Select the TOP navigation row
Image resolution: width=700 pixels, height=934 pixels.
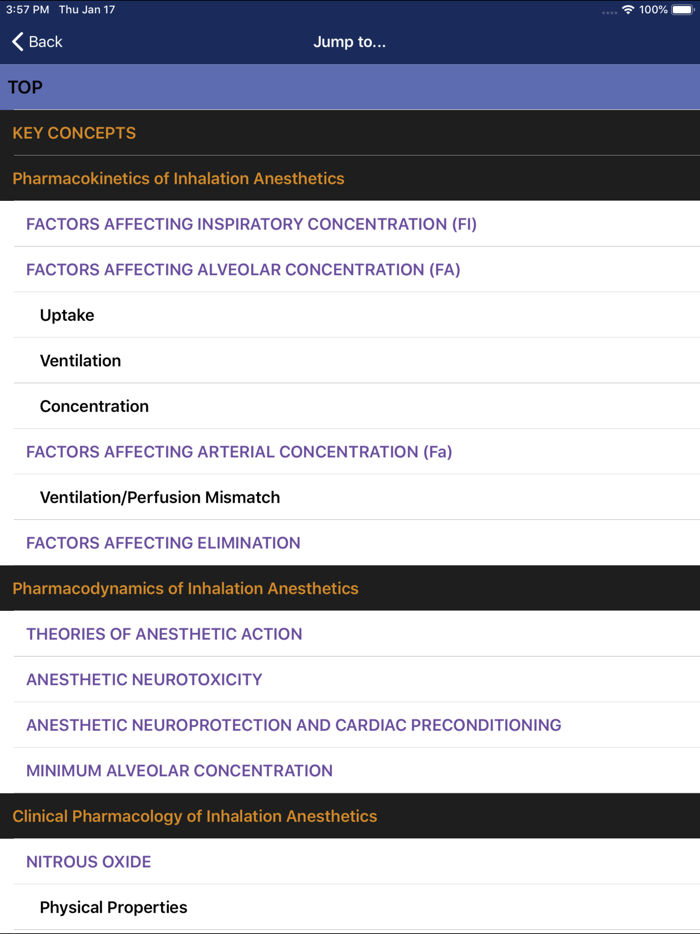point(350,87)
